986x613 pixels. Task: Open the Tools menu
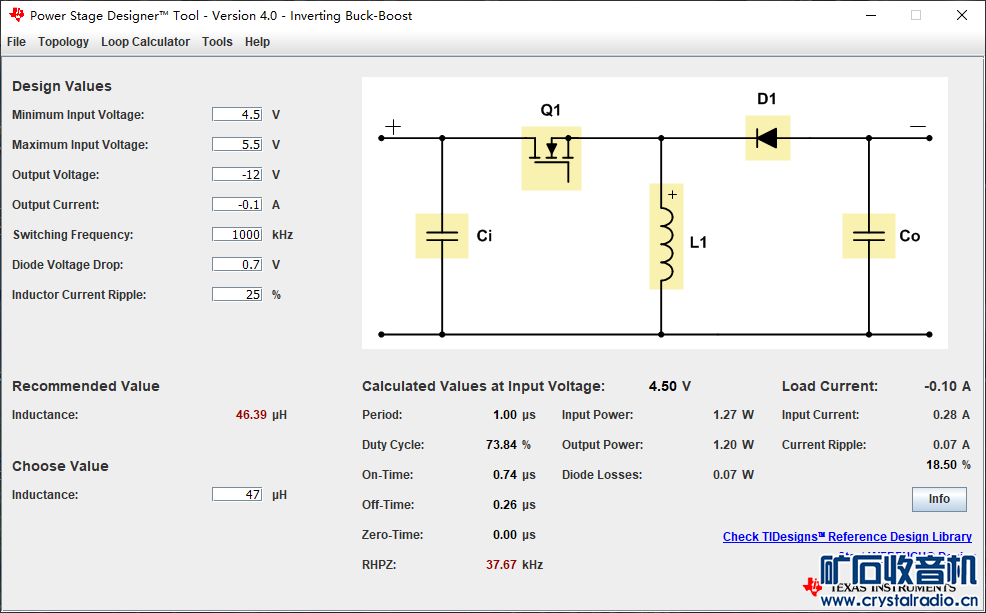[217, 42]
